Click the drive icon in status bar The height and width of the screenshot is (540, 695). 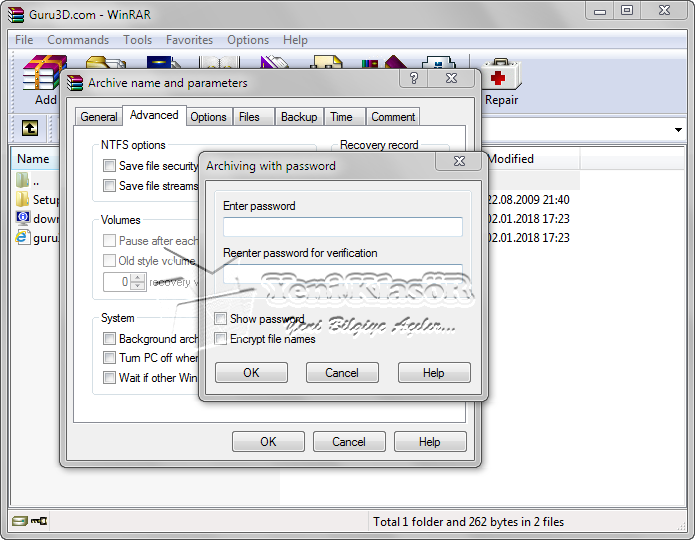coord(20,521)
